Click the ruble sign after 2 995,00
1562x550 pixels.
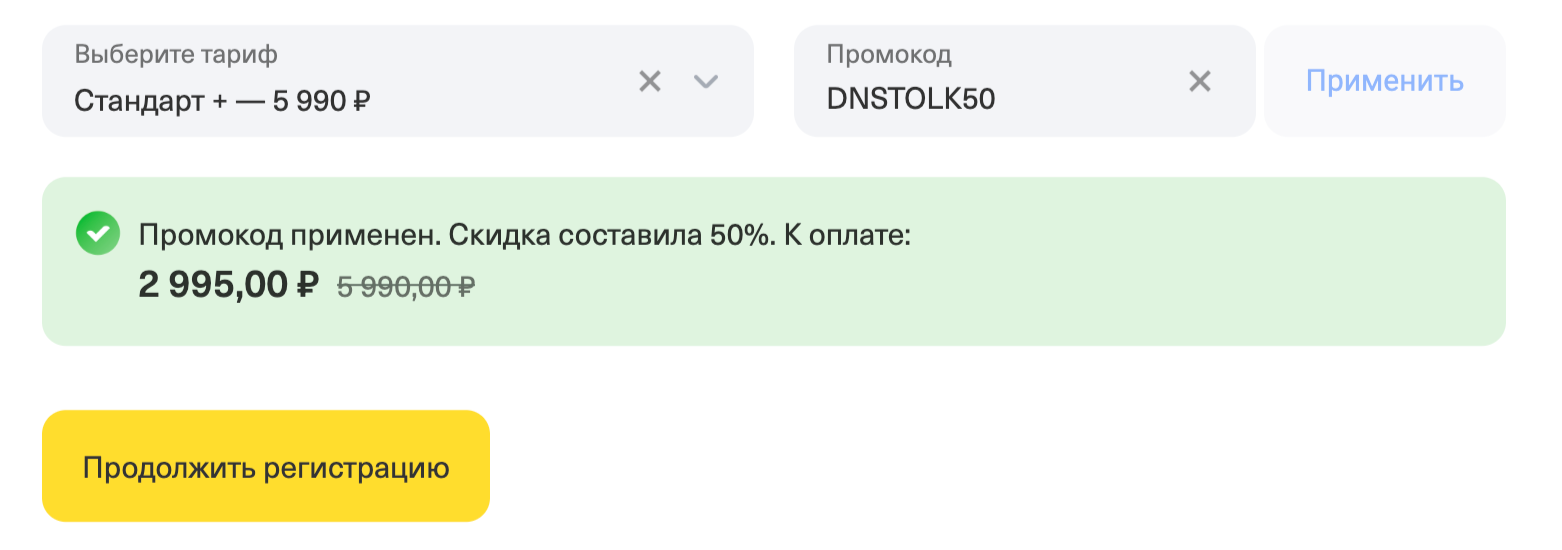307,286
